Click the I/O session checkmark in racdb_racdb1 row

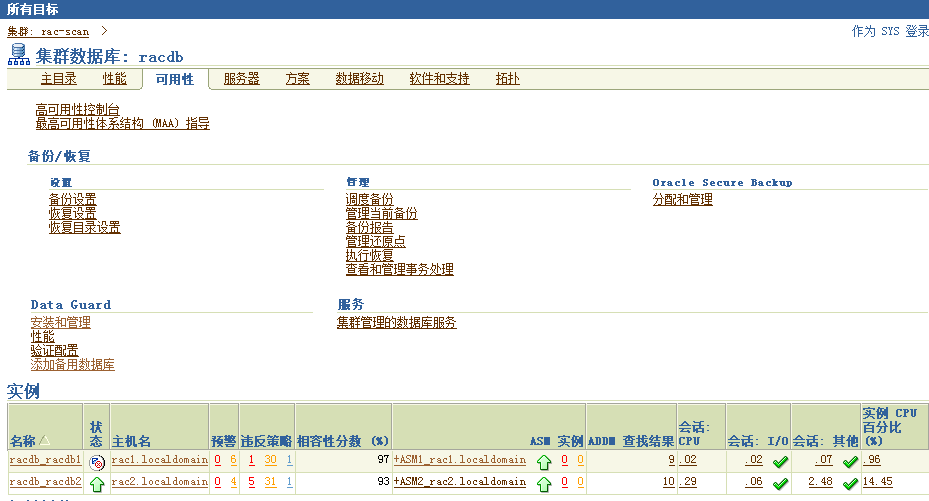[780, 462]
